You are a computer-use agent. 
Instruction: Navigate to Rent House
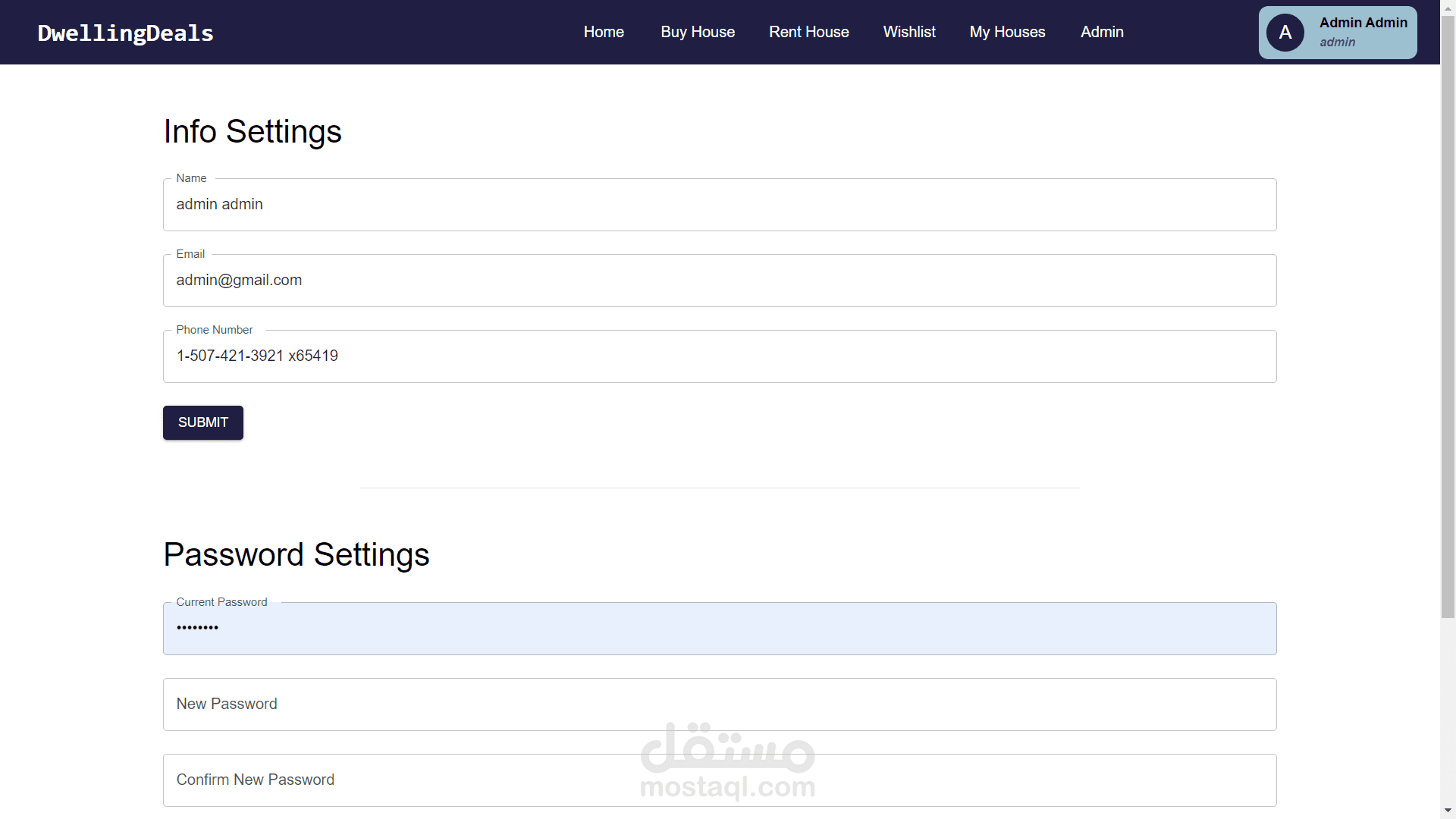808,32
